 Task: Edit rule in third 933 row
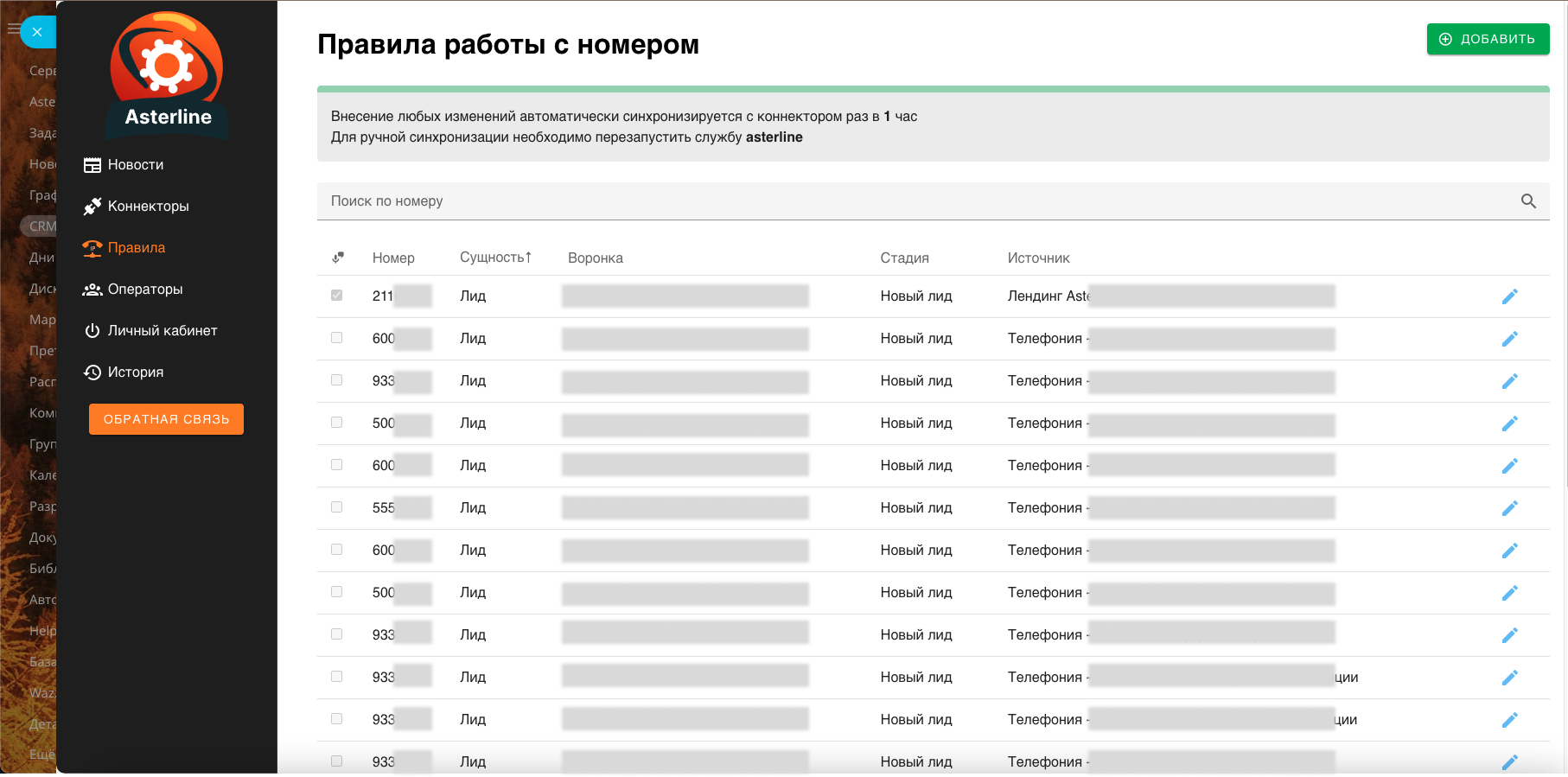[x=1509, y=678]
